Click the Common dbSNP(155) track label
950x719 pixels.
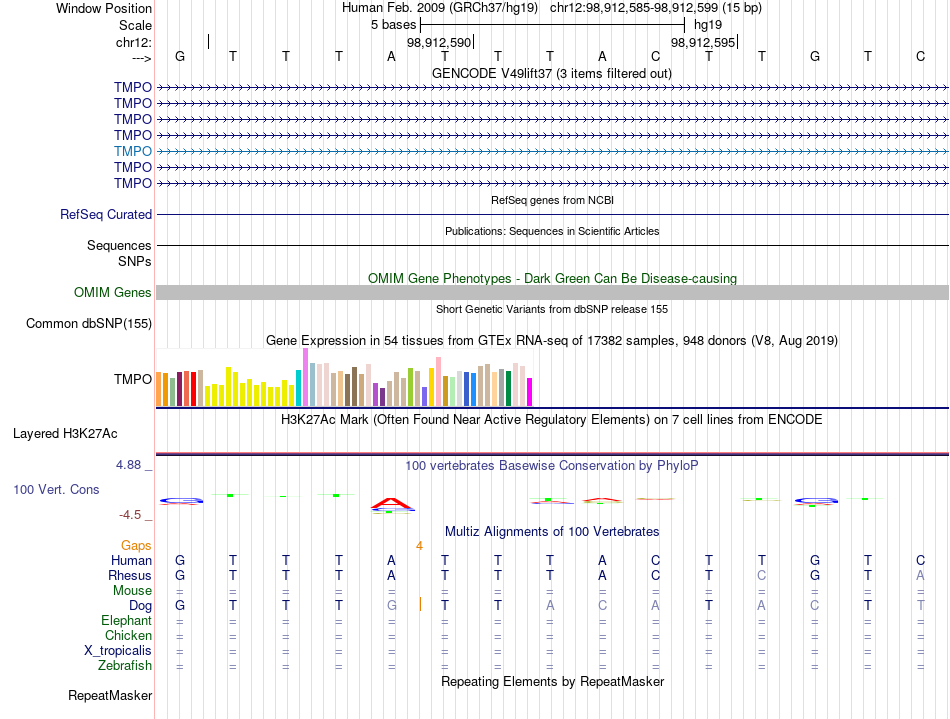(89, 323)
